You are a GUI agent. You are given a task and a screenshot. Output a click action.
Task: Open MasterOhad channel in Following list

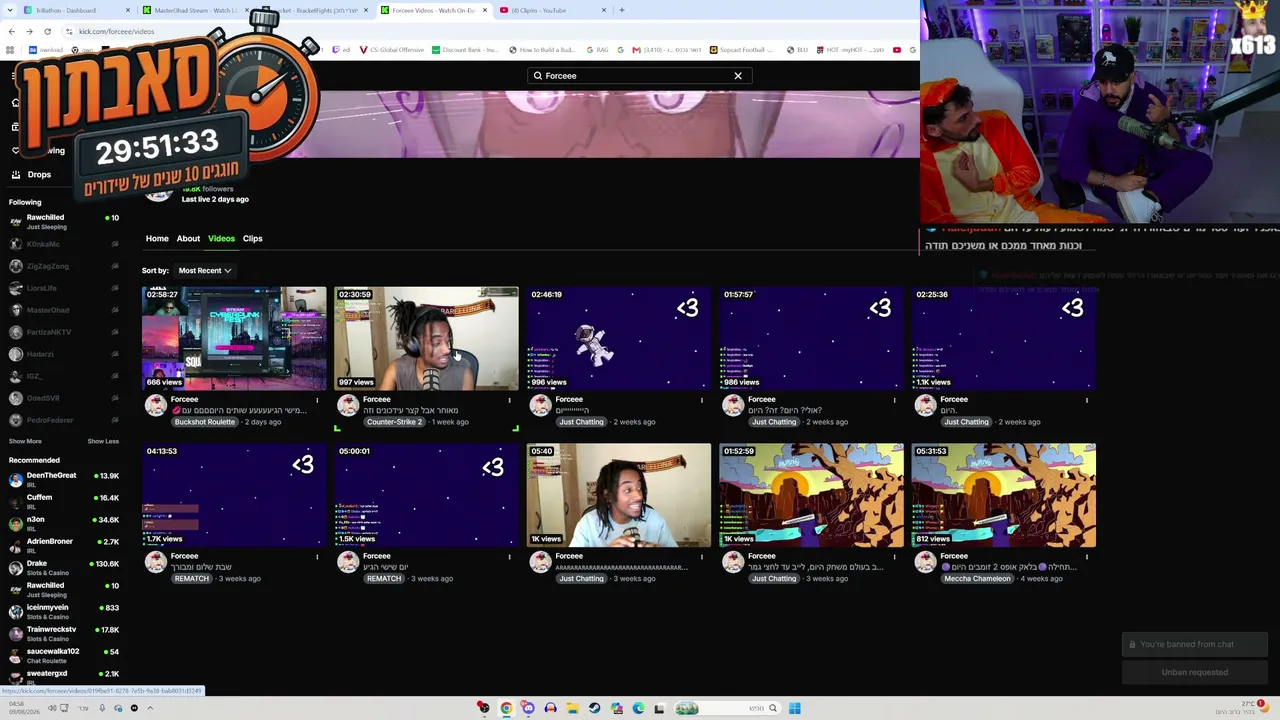pos(64,310)
